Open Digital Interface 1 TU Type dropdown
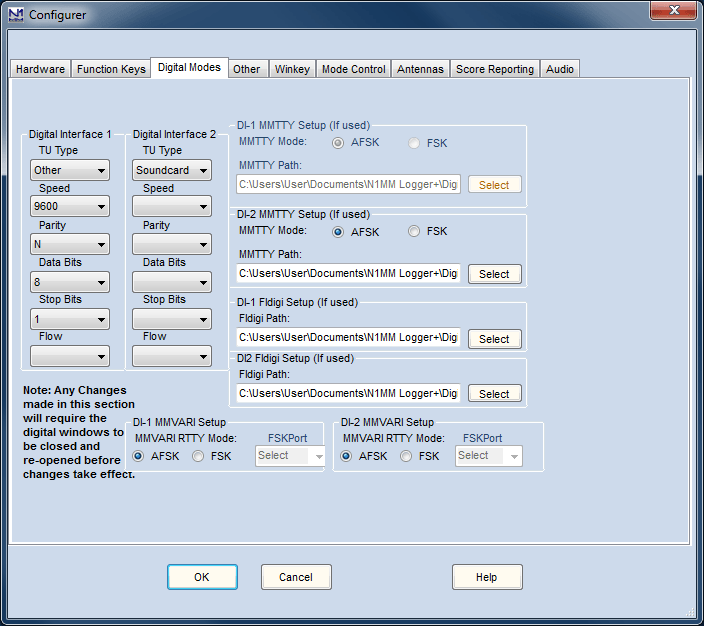The width and height of the screenshot is (704, 626). click(70, 170)
